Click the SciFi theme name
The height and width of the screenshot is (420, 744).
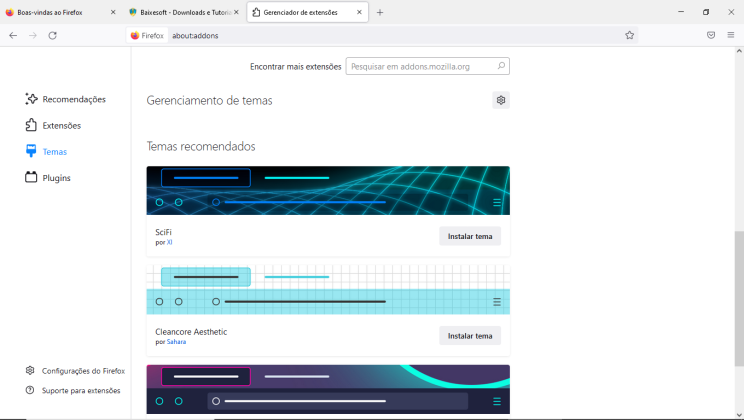pyautogui.click(x=163, y=232)
